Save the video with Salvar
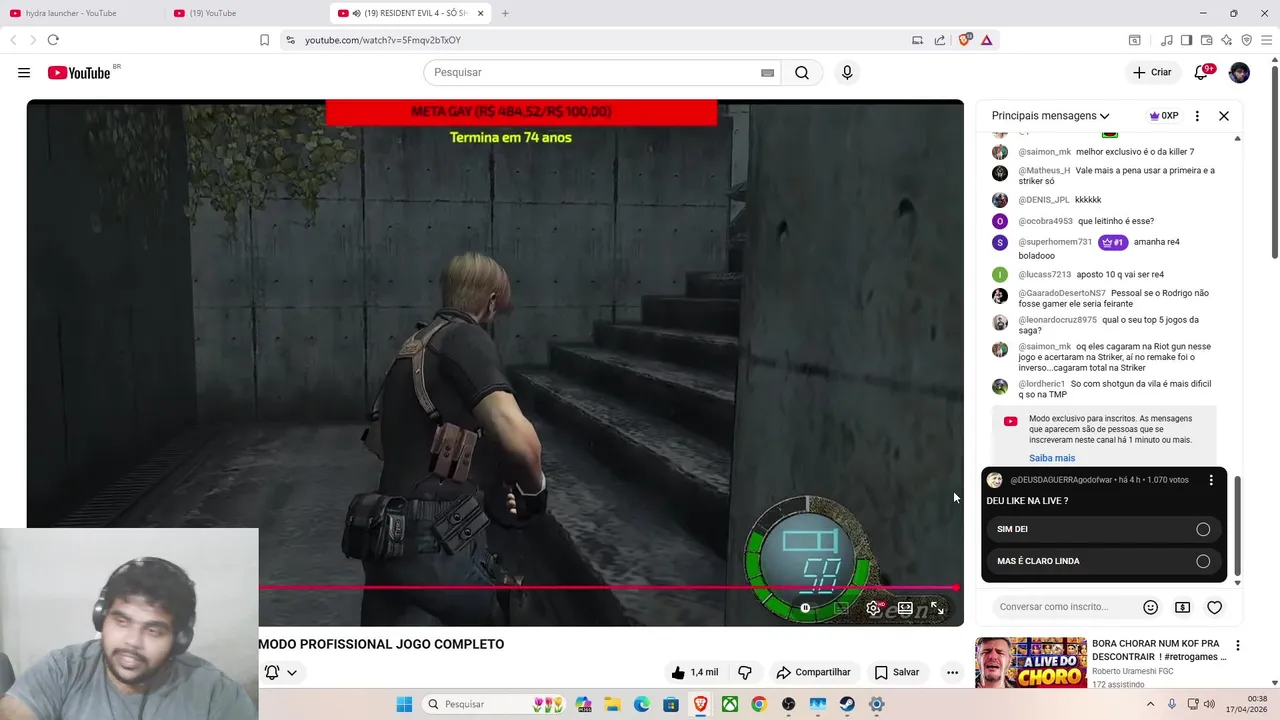The image size is (1280, 720). tap(897, 672)
